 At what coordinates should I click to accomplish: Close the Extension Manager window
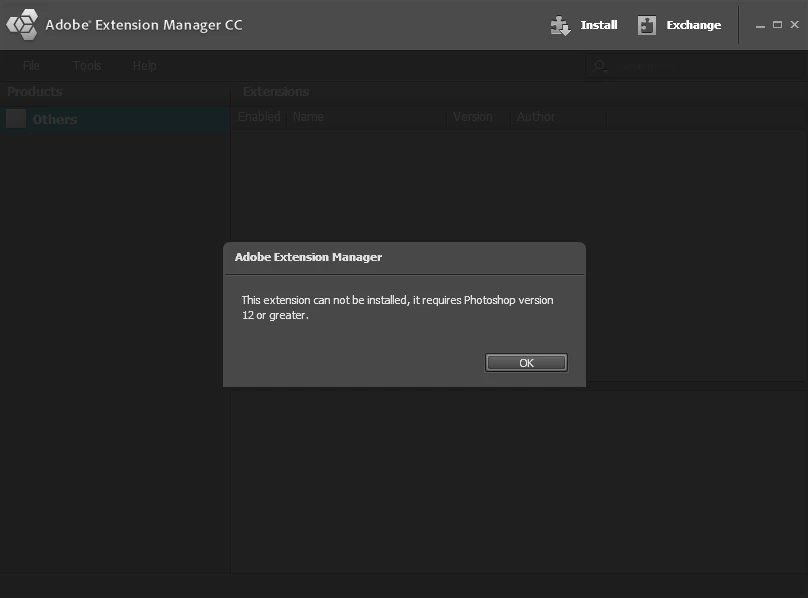click(x=795, y=24)
